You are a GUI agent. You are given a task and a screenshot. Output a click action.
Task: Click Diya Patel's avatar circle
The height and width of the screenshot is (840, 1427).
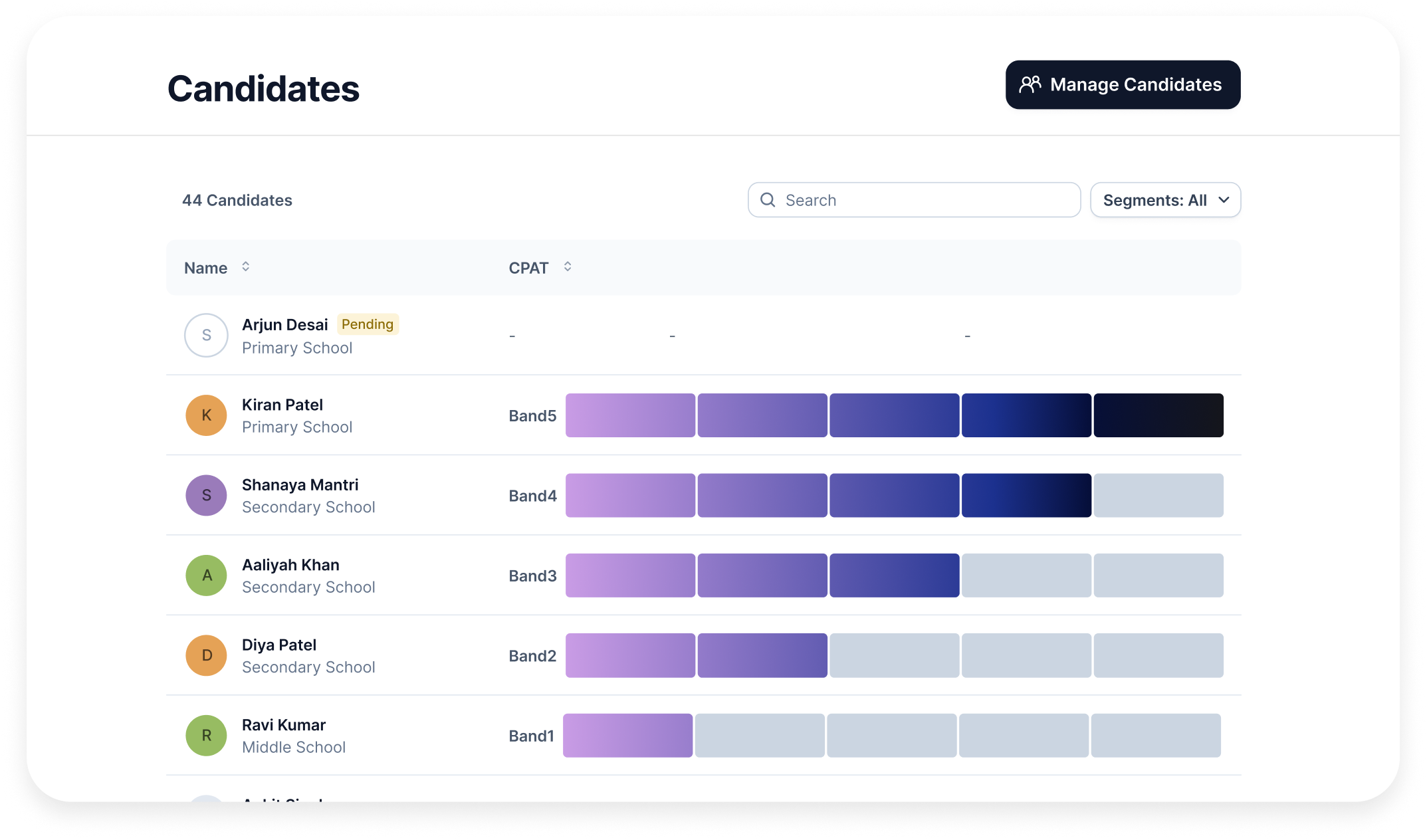pos(206,655)
